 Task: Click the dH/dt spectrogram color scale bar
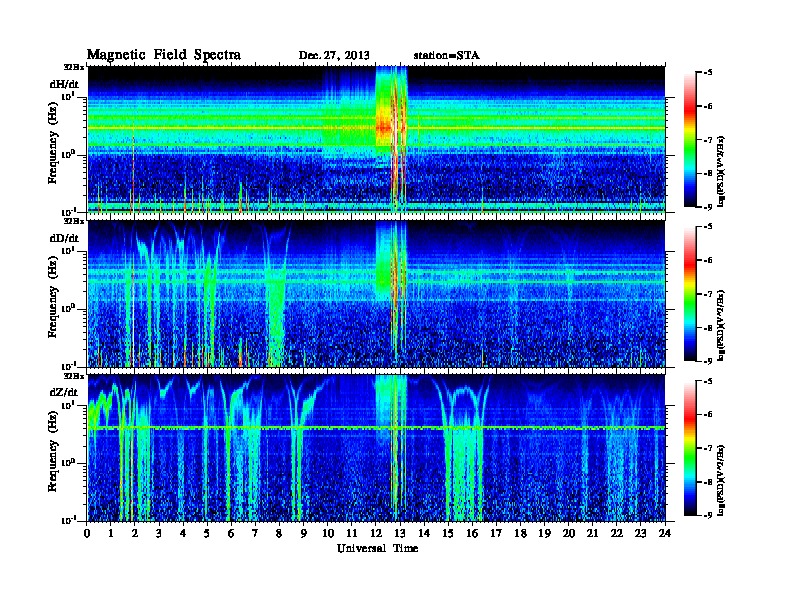[689, 139]
